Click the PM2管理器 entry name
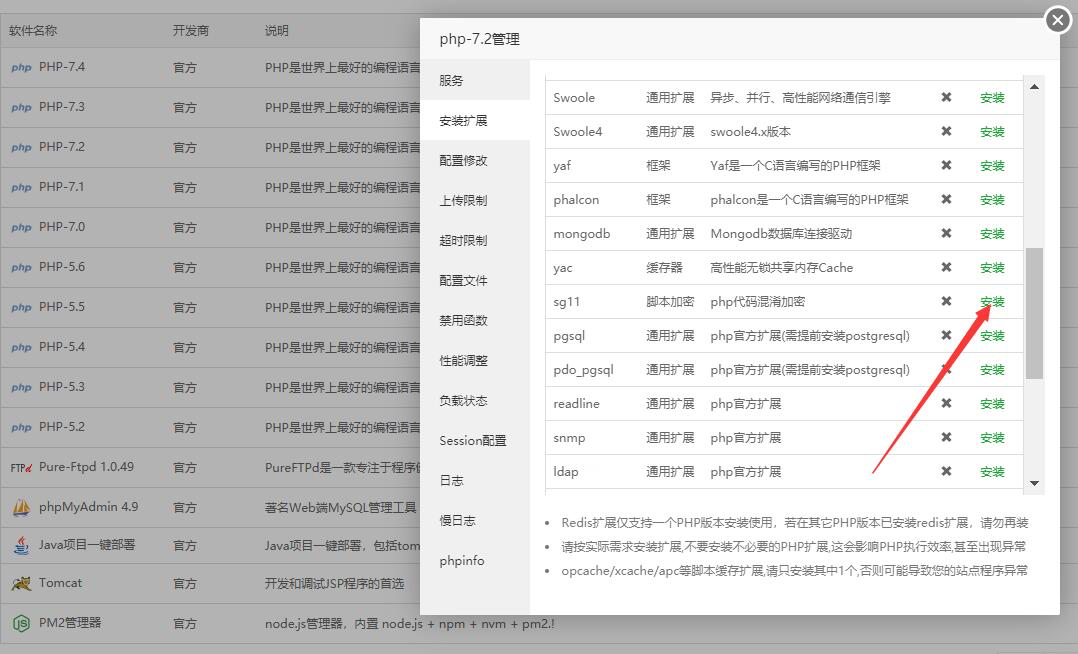Image resolution: width=1078 pixels, height=654 pixels. [70, 622]
